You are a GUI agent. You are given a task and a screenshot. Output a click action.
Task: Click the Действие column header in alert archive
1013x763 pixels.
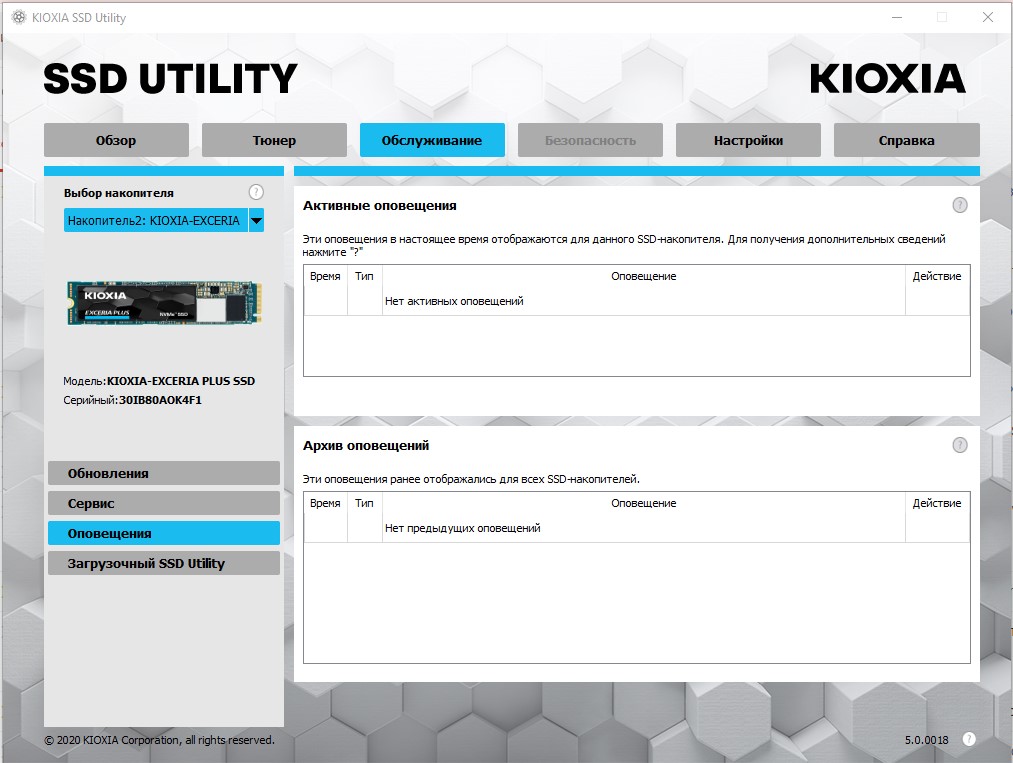click(937, 503)
